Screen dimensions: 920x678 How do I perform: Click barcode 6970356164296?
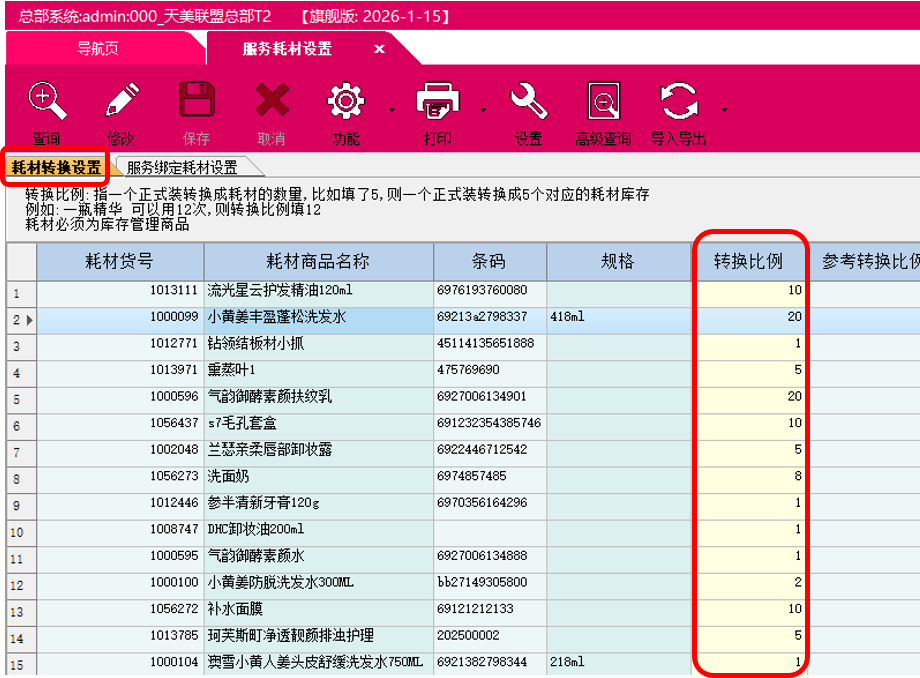coord(482,503)
